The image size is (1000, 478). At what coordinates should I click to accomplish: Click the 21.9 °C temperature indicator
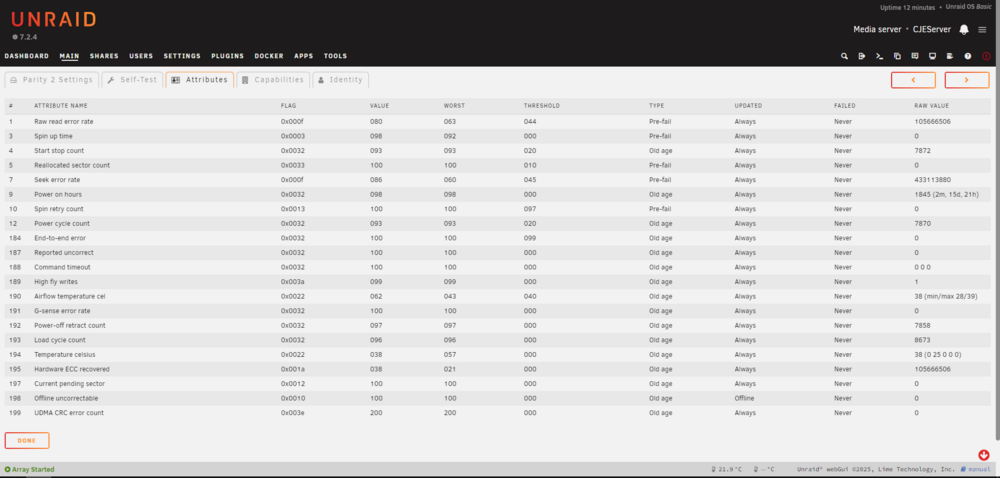click(726, 470)
